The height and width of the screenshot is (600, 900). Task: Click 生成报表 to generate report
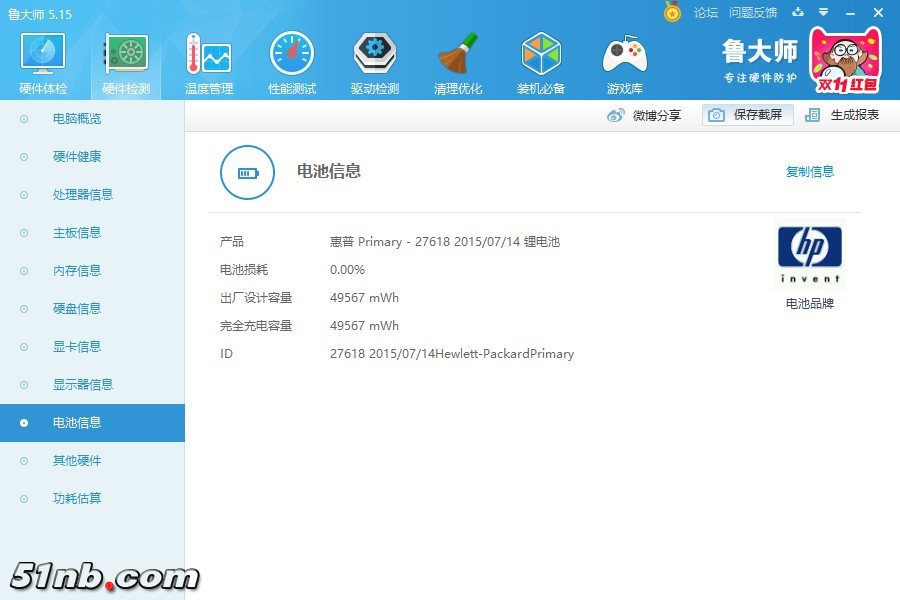pos(844,115)
